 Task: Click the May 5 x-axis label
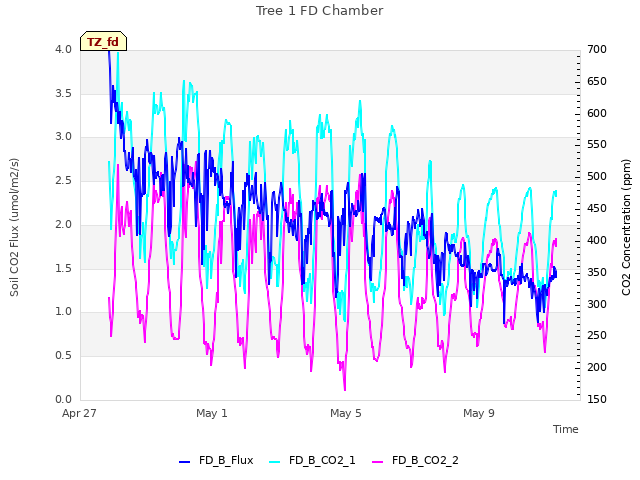click(346, 413)
